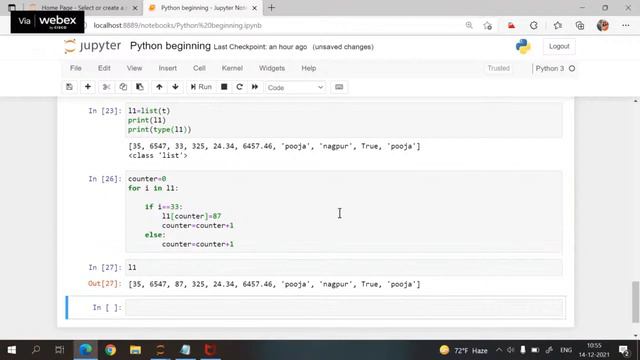Show hidden system tray icons chevron
This screenshot has width=640, height=360.
tap(499, 350)
